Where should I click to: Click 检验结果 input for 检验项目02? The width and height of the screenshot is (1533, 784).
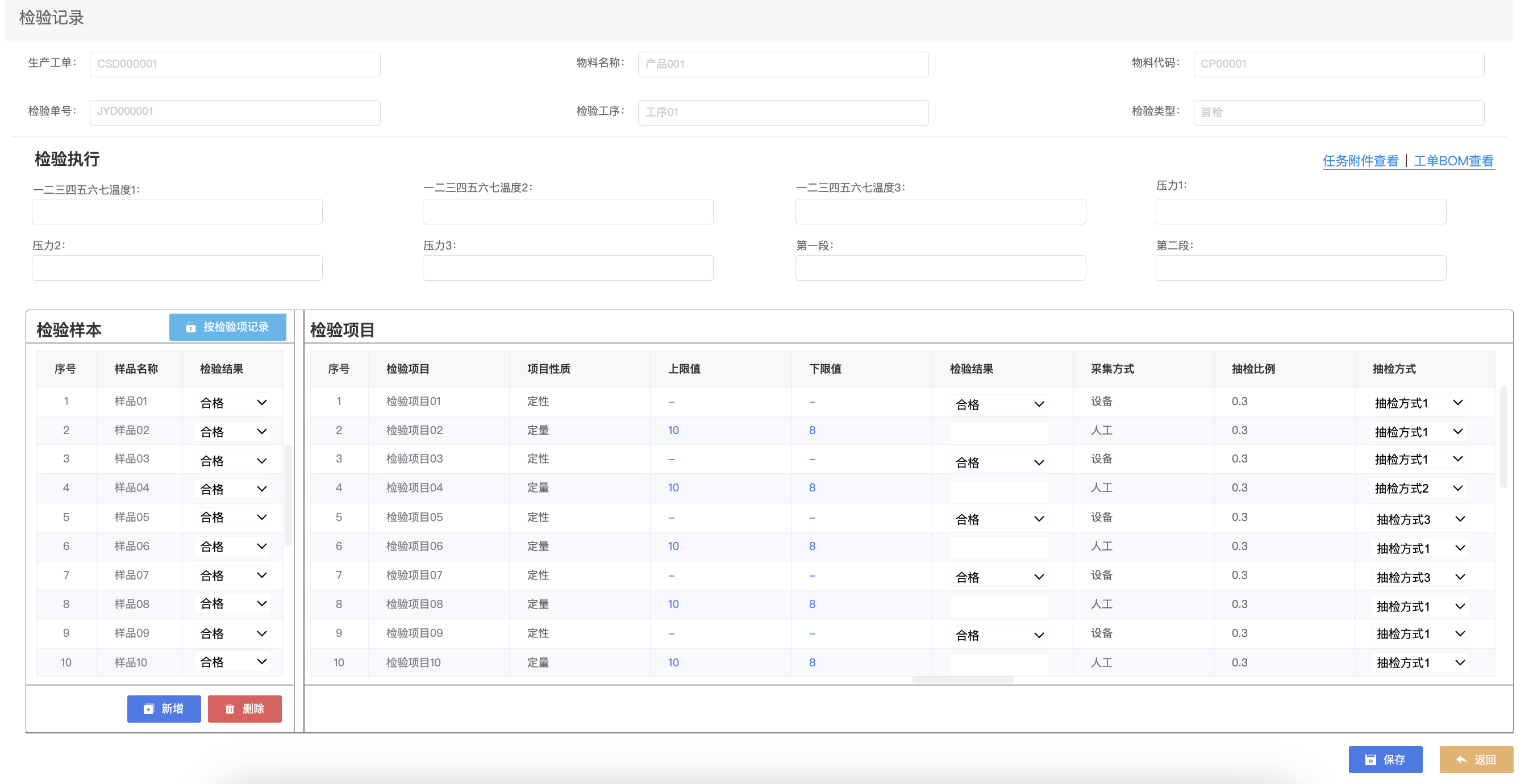click(x=998, y=432)
